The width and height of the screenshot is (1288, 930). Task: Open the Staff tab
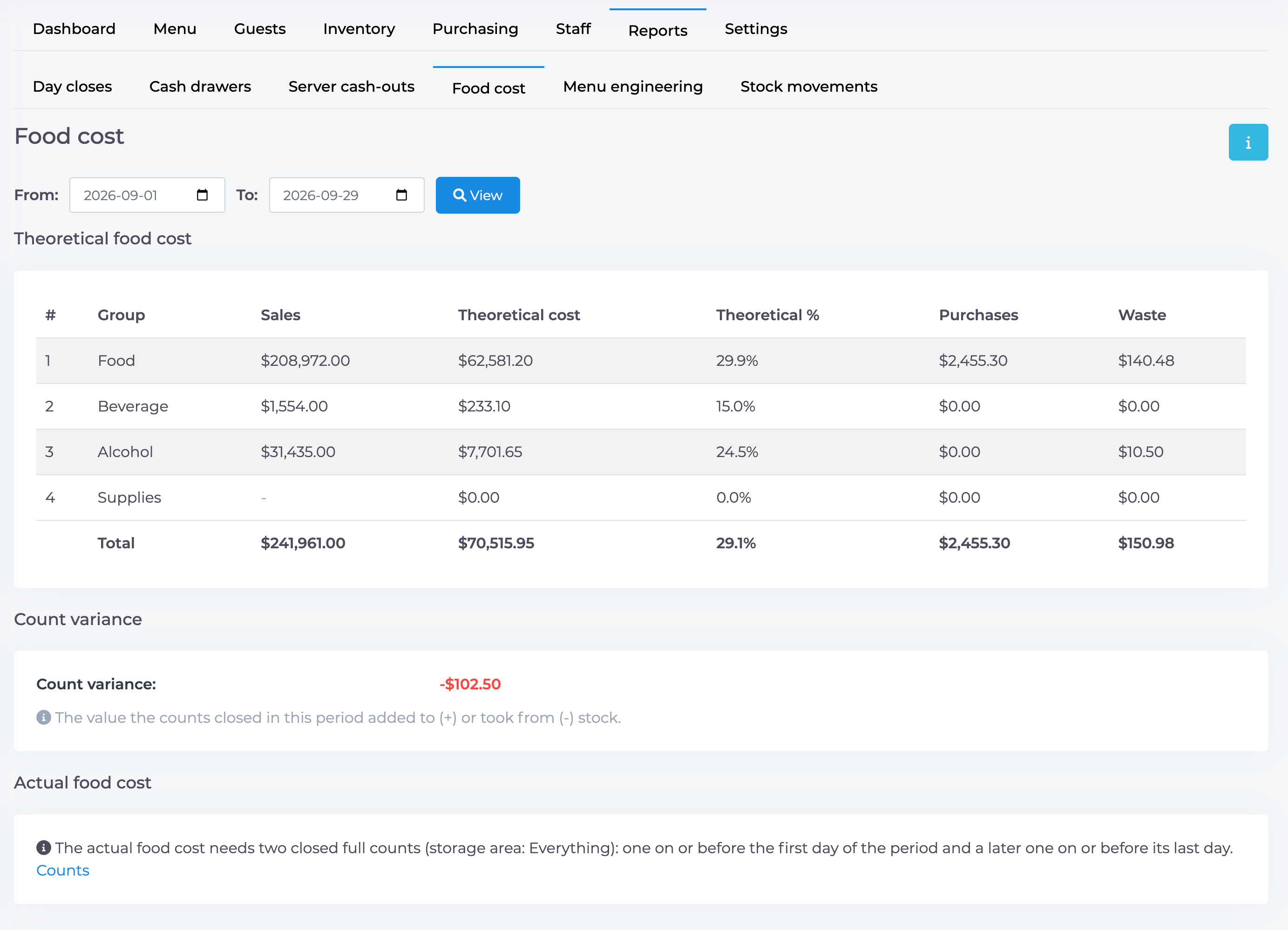click(x=573, y=29)
